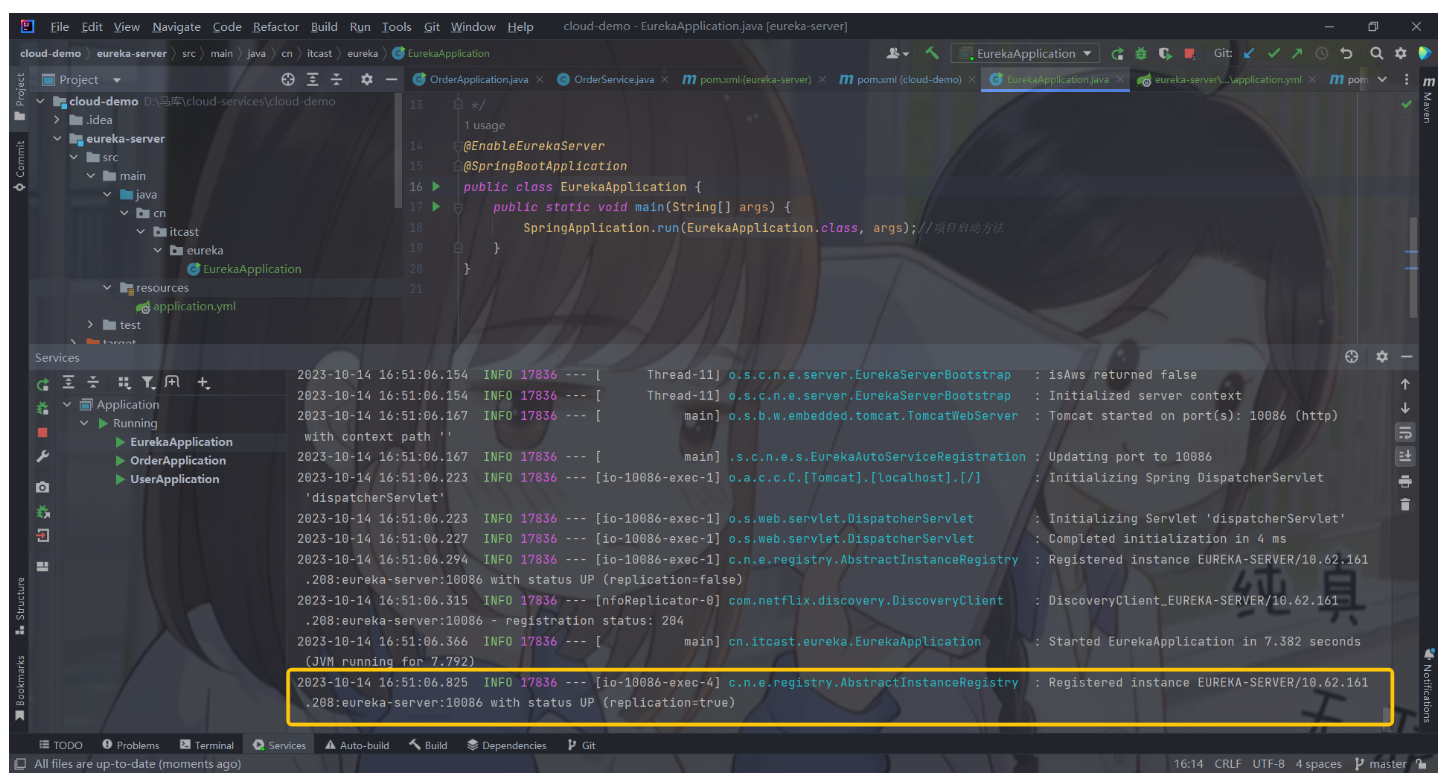
Task: Toggle soft-wrap in console
Action: click(1405, 432)
